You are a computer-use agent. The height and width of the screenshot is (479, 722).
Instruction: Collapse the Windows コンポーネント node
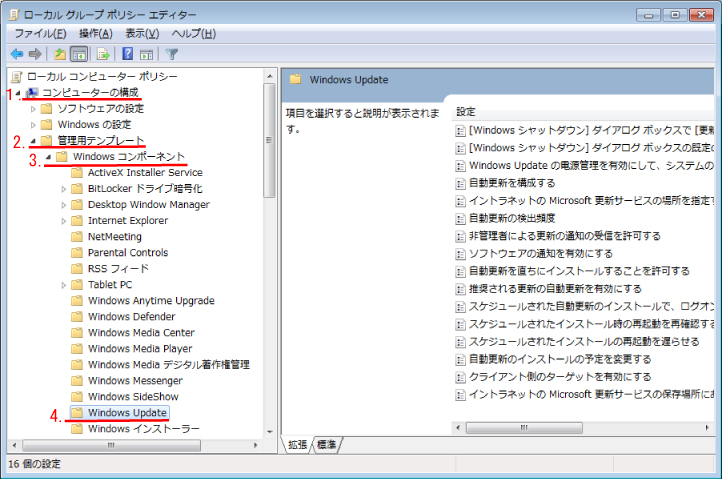(x=48, y=157)
